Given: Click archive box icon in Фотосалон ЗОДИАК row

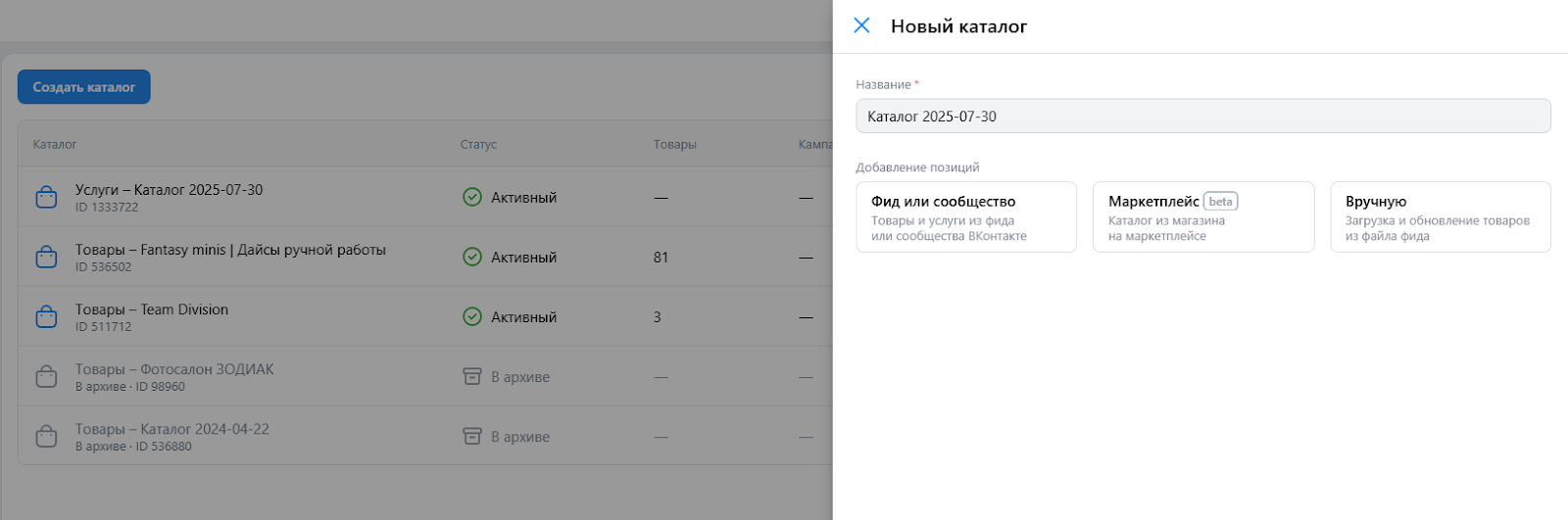Looking at the screenshot, I should point(472,376).
